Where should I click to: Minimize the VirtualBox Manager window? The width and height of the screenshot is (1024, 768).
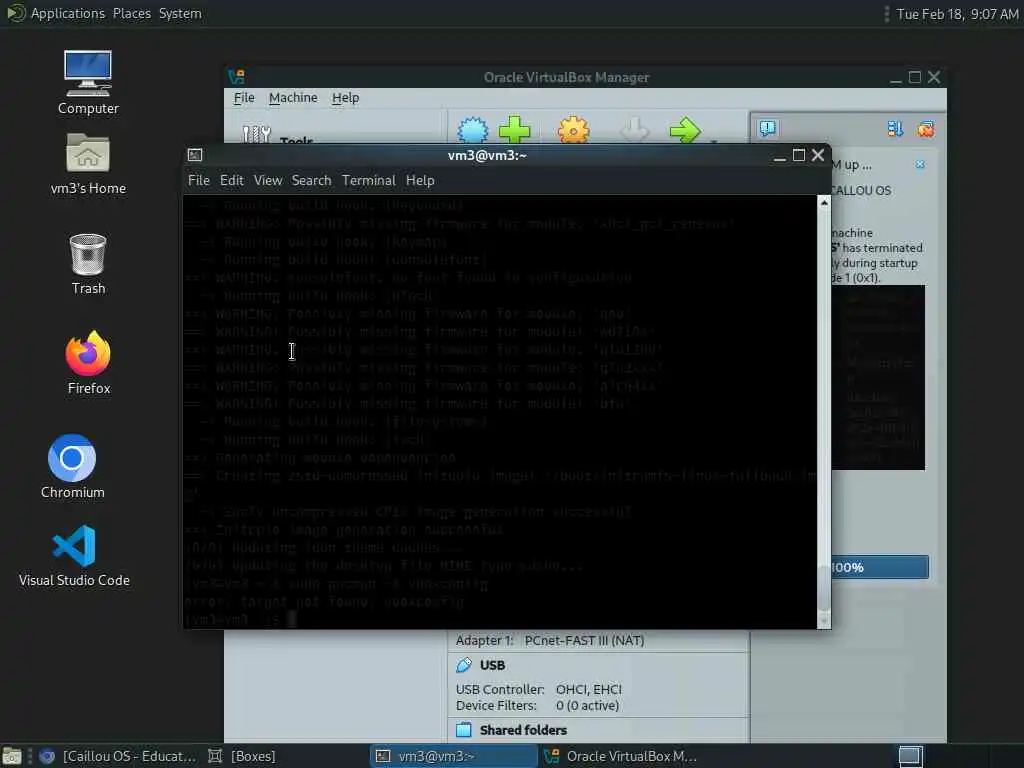tap(896, 78)
